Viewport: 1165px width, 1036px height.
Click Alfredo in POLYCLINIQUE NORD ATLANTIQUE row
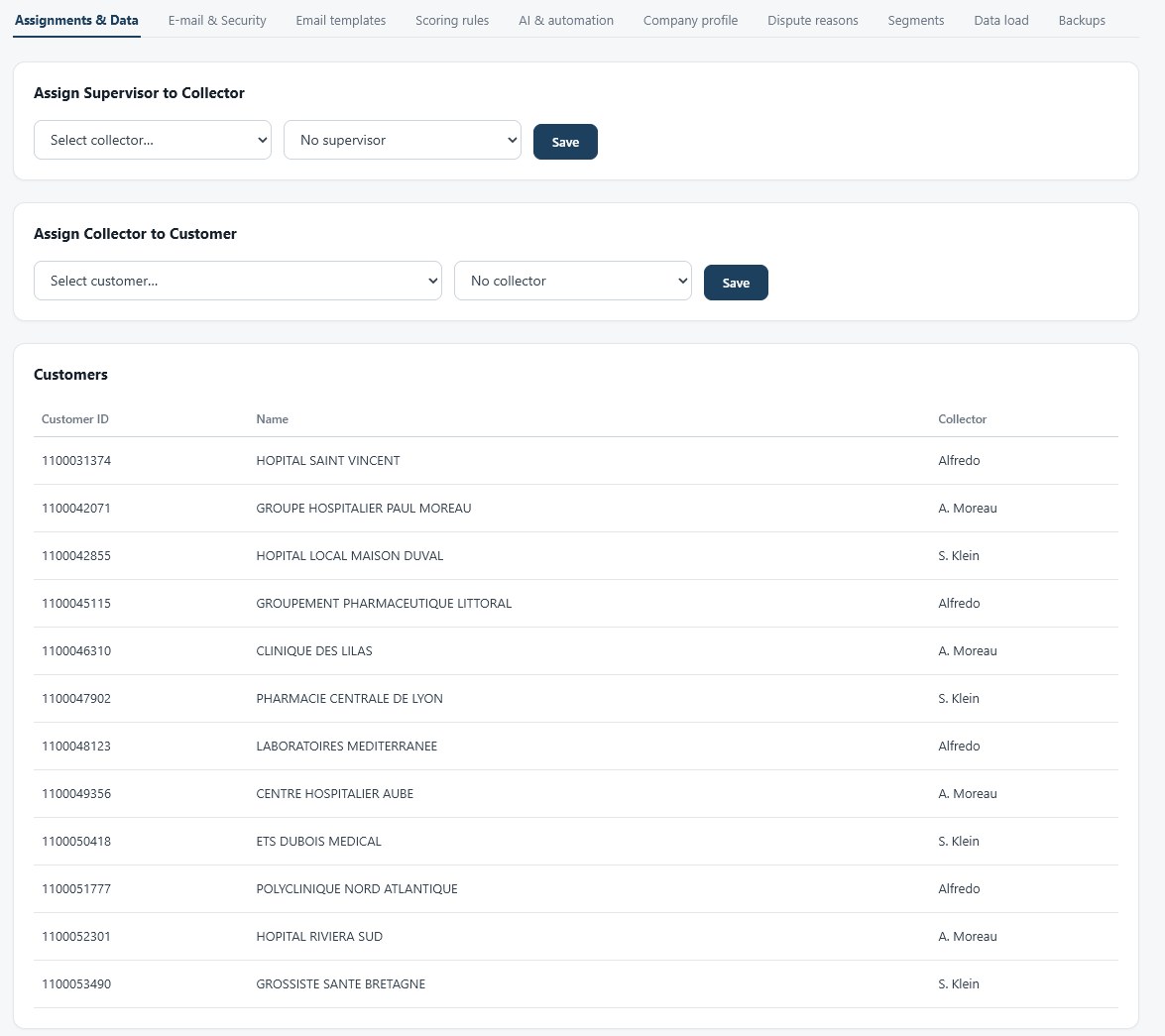tap(959, 888)
